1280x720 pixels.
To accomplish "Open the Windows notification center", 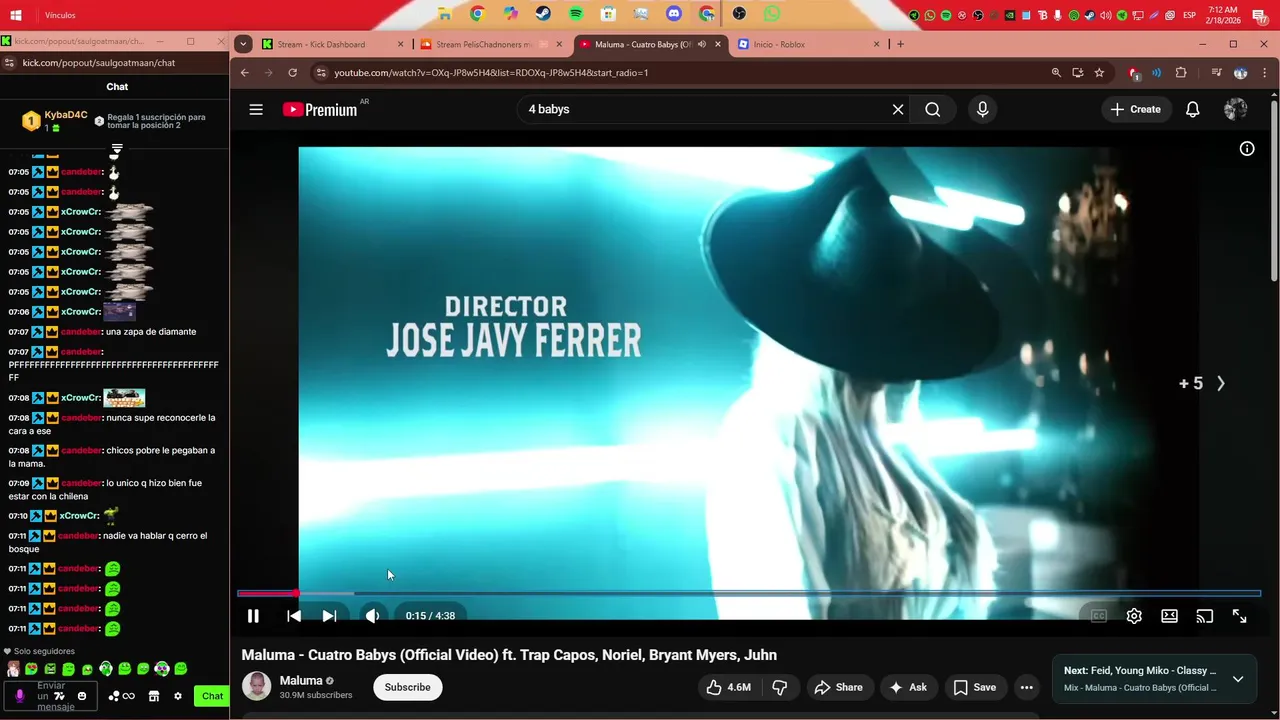I will (x=1260, y=15).
